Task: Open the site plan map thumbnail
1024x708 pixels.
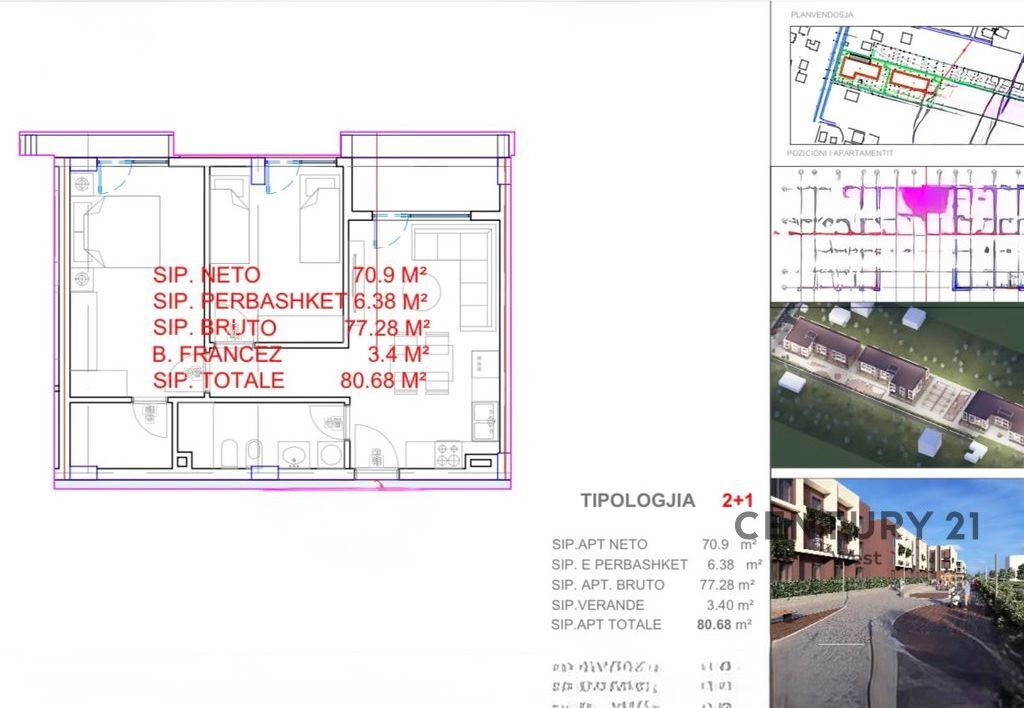Action: pyautogui.click(x=907, y=85)
